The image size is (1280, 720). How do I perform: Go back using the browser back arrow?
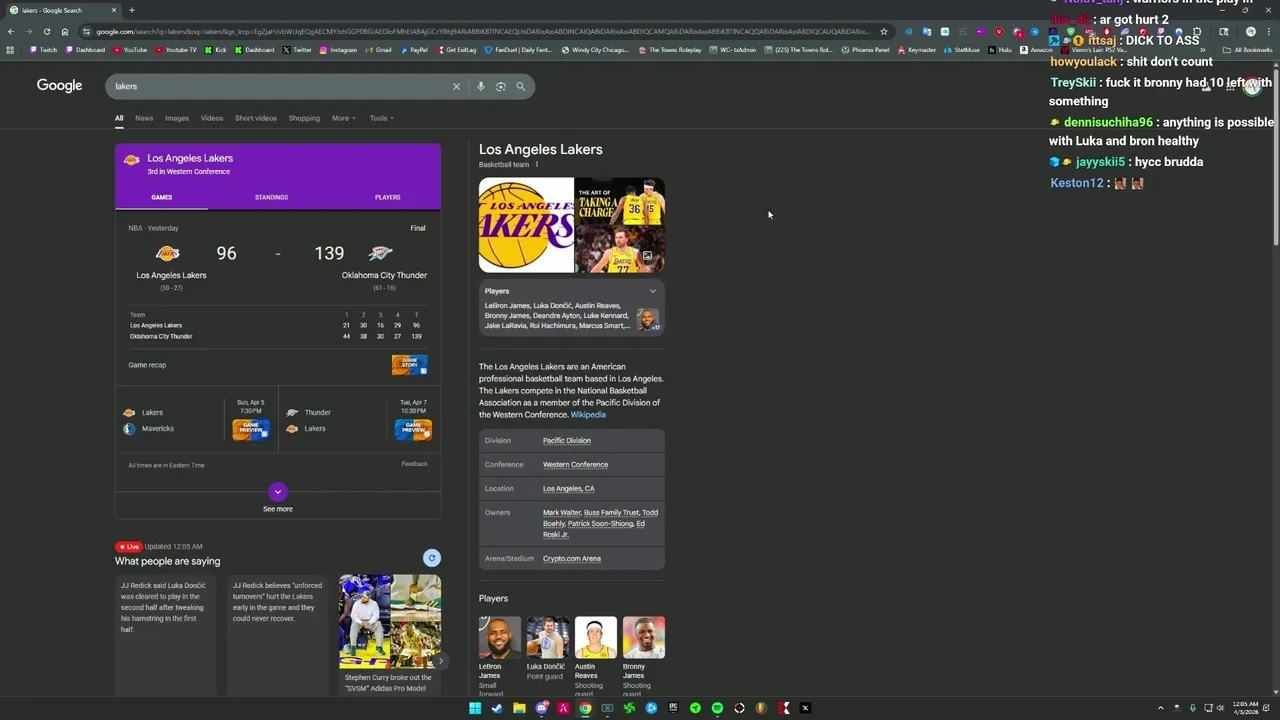(11, 31)
